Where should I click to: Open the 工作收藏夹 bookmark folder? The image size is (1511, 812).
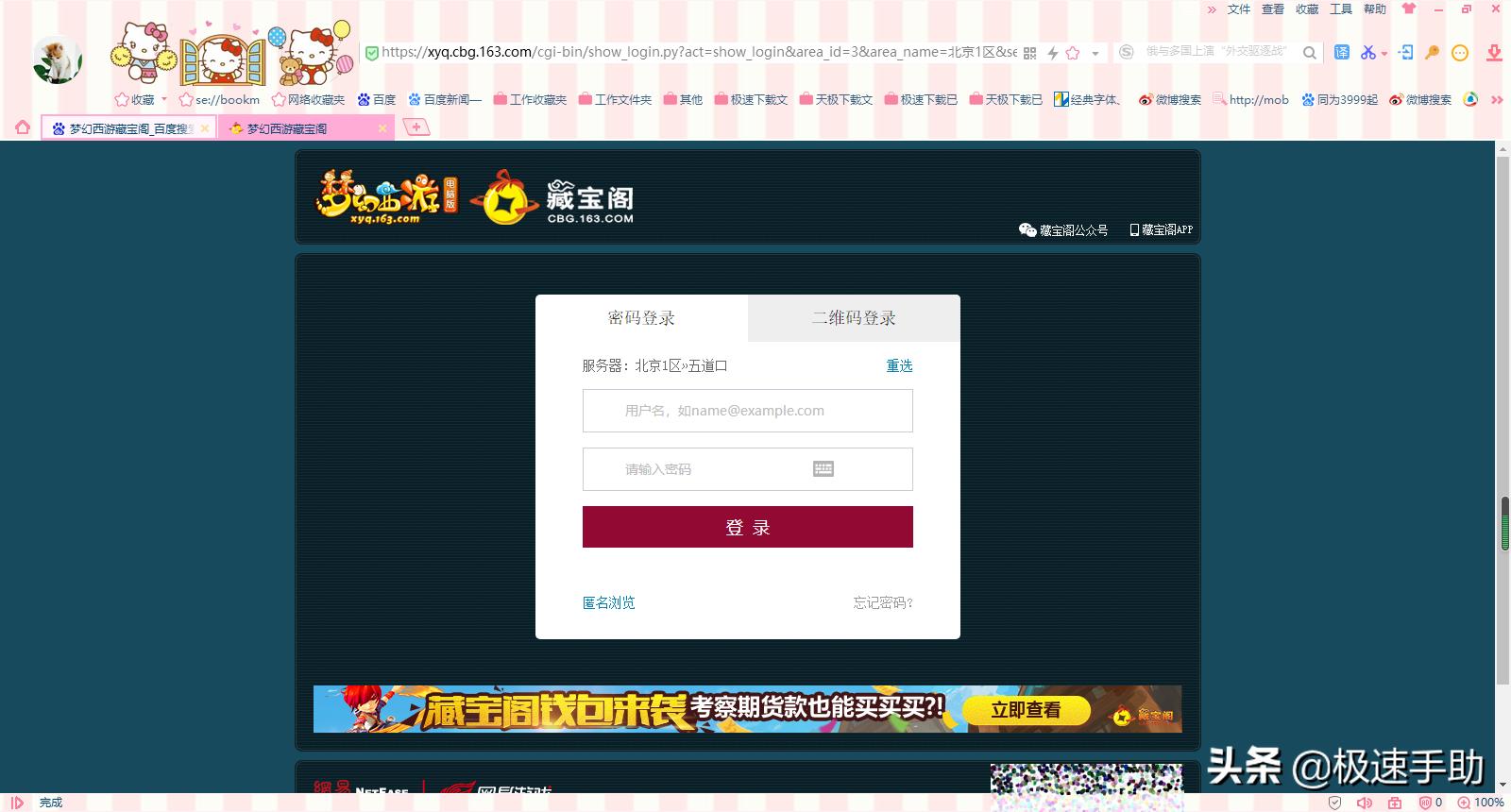click(x=530, y=99)
